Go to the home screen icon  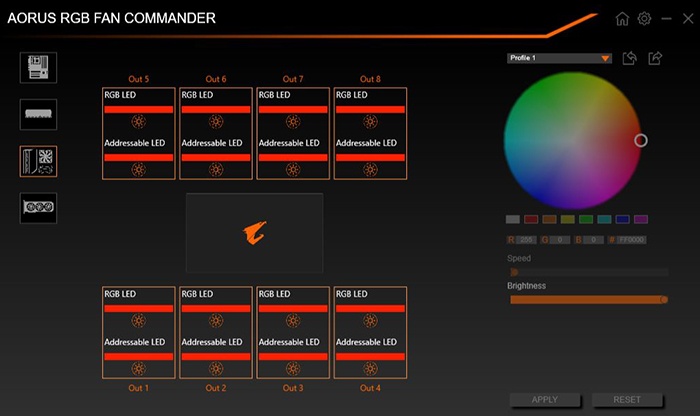[x=622, y=19]
